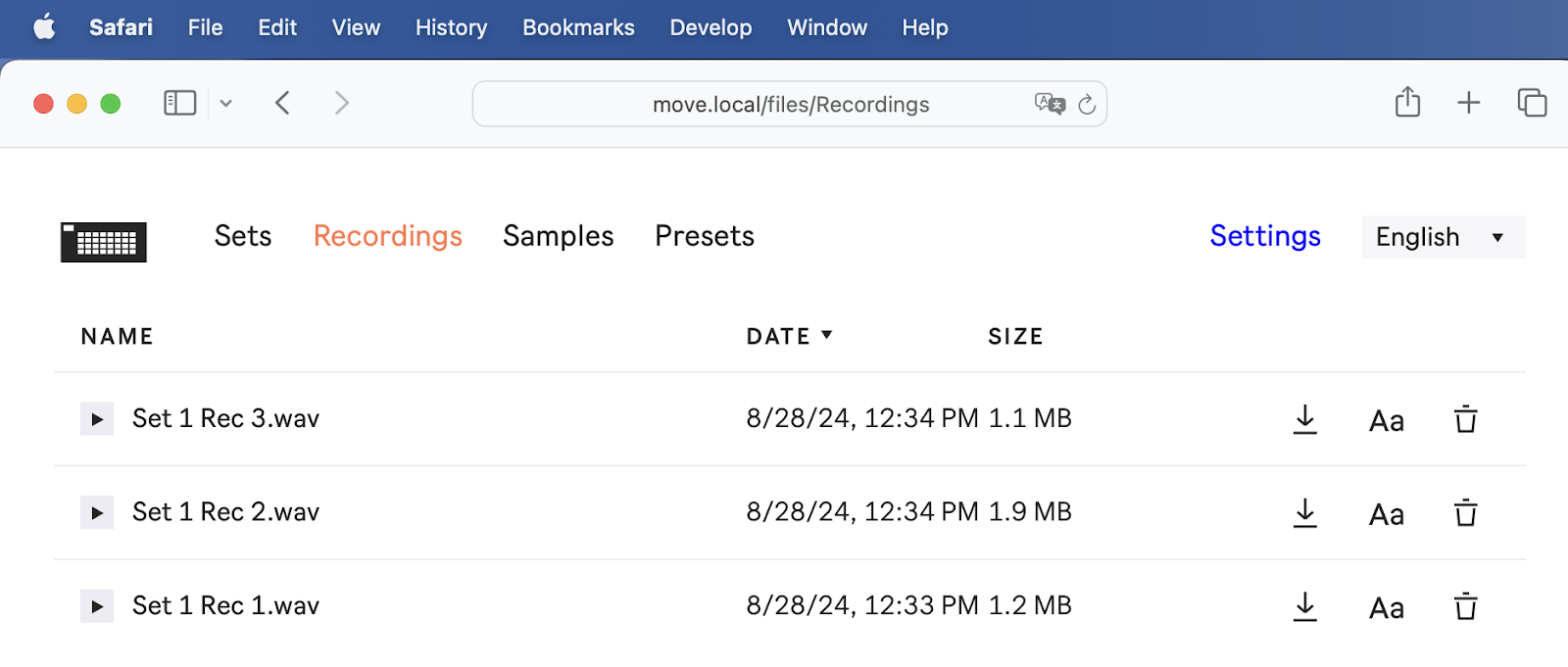Delete Set 1 Rec 3.wav with trash icon

click(x=1465, y=419)
